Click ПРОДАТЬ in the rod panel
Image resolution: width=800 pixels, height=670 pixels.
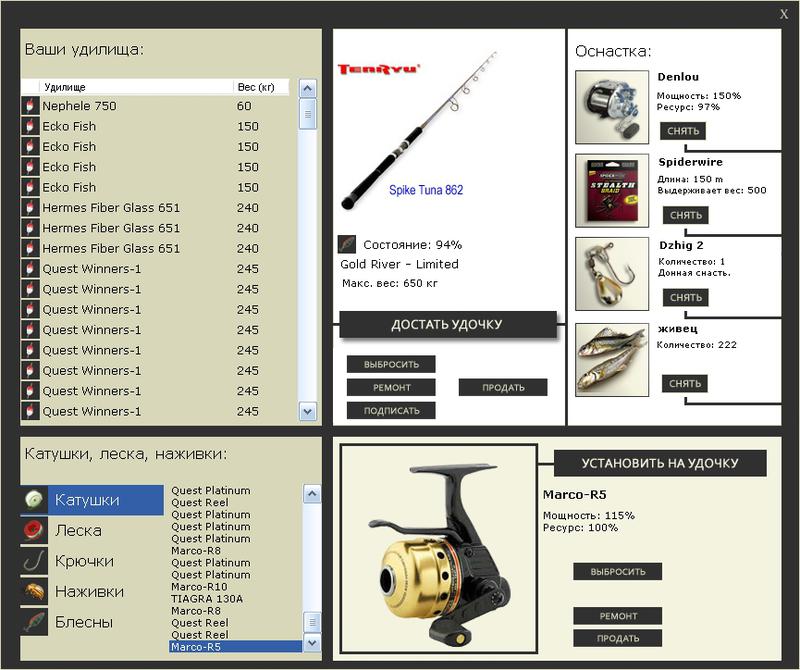click(x=503, y=387)
